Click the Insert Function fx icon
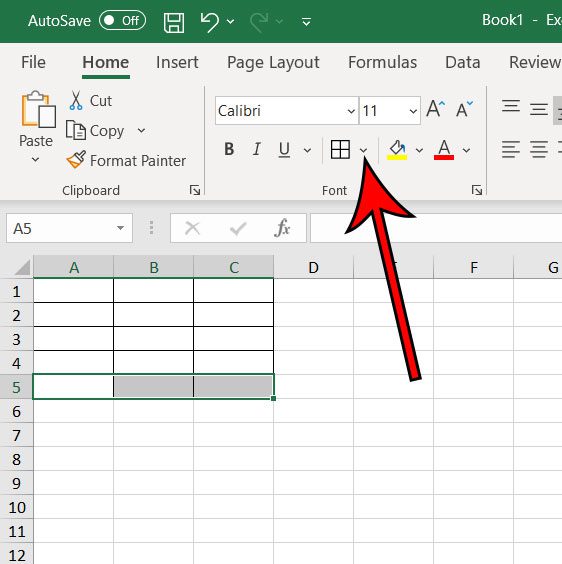Viewport: 562px width, 564px height. [282, 228]
